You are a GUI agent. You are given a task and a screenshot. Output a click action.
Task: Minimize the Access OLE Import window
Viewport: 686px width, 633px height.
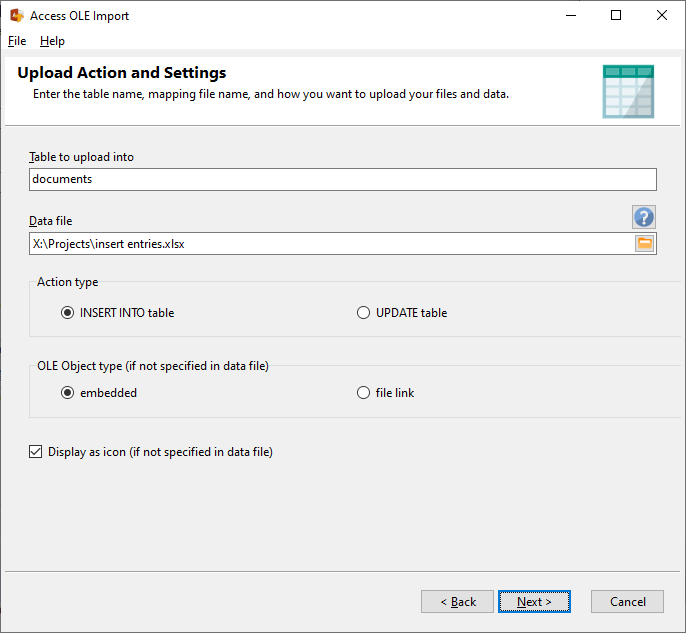point(570,16)
